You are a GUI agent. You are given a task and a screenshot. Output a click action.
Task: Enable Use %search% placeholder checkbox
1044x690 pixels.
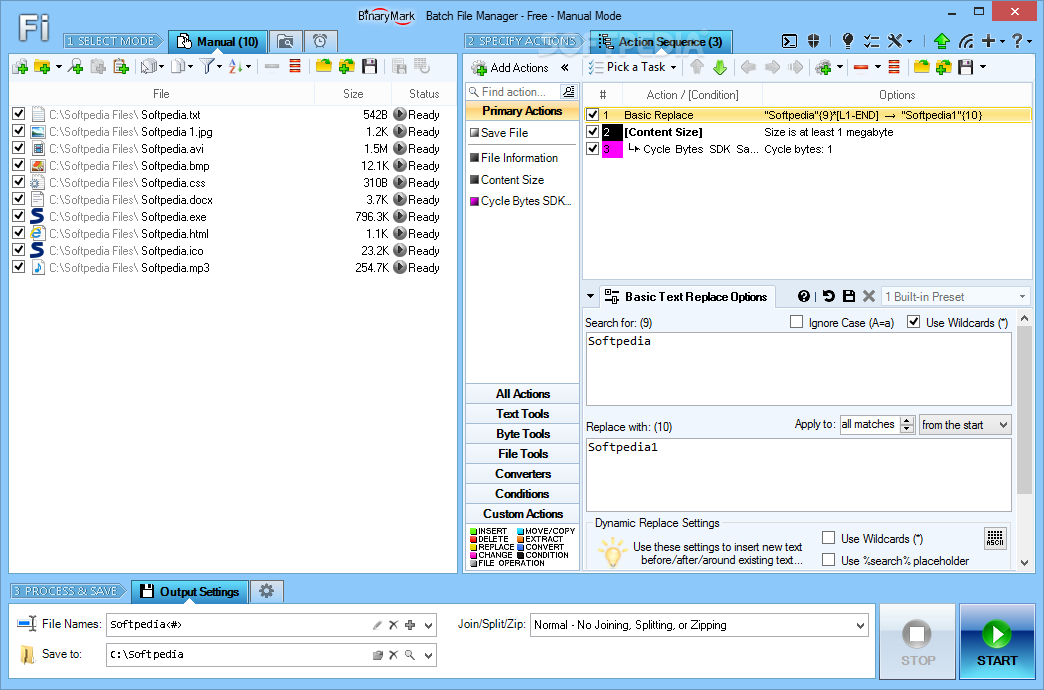coord(828,559)
